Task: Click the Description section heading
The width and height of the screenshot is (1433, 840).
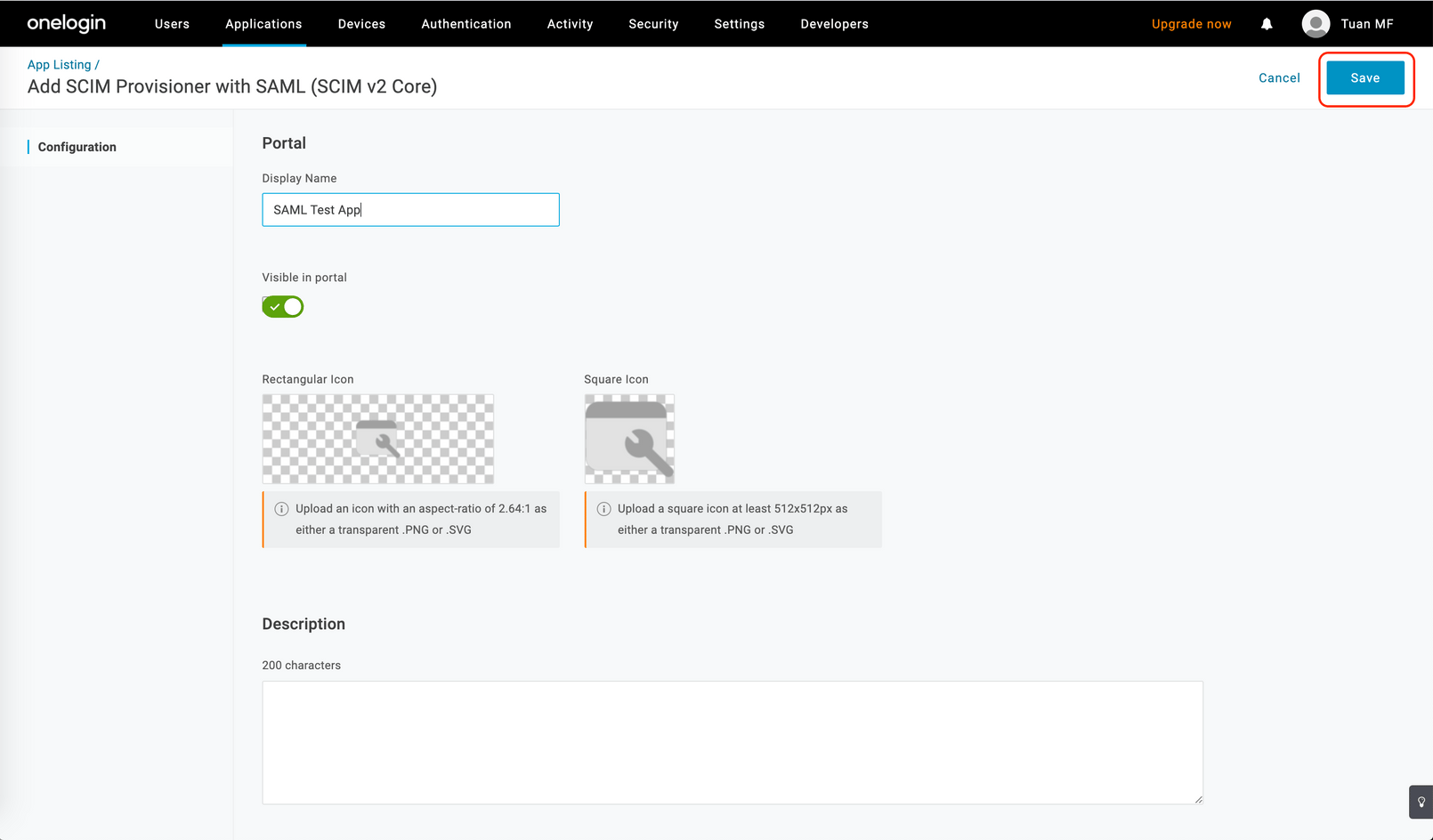Action: pos(304,625)
